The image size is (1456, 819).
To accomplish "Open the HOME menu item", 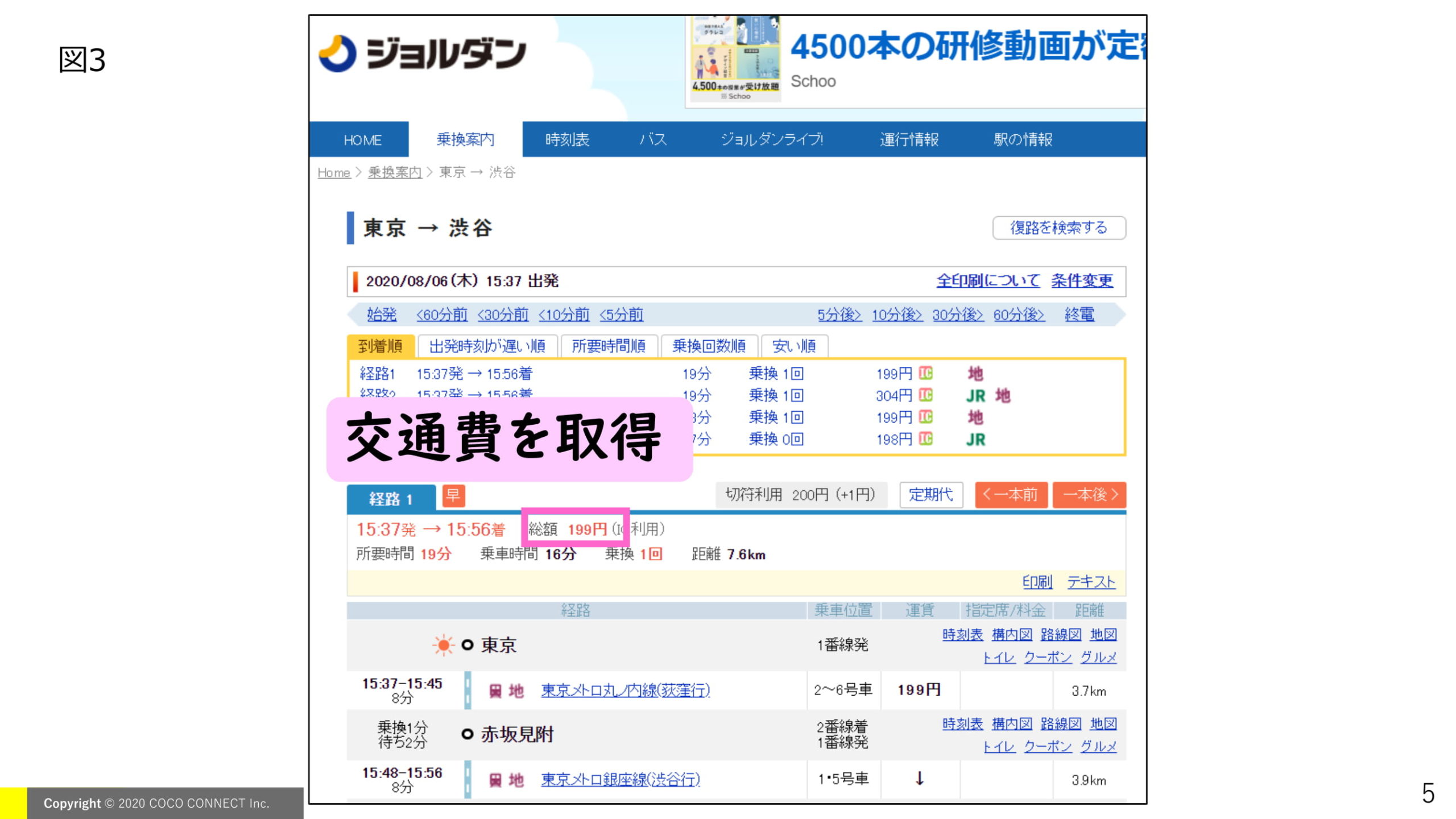I will pos(362,140).
